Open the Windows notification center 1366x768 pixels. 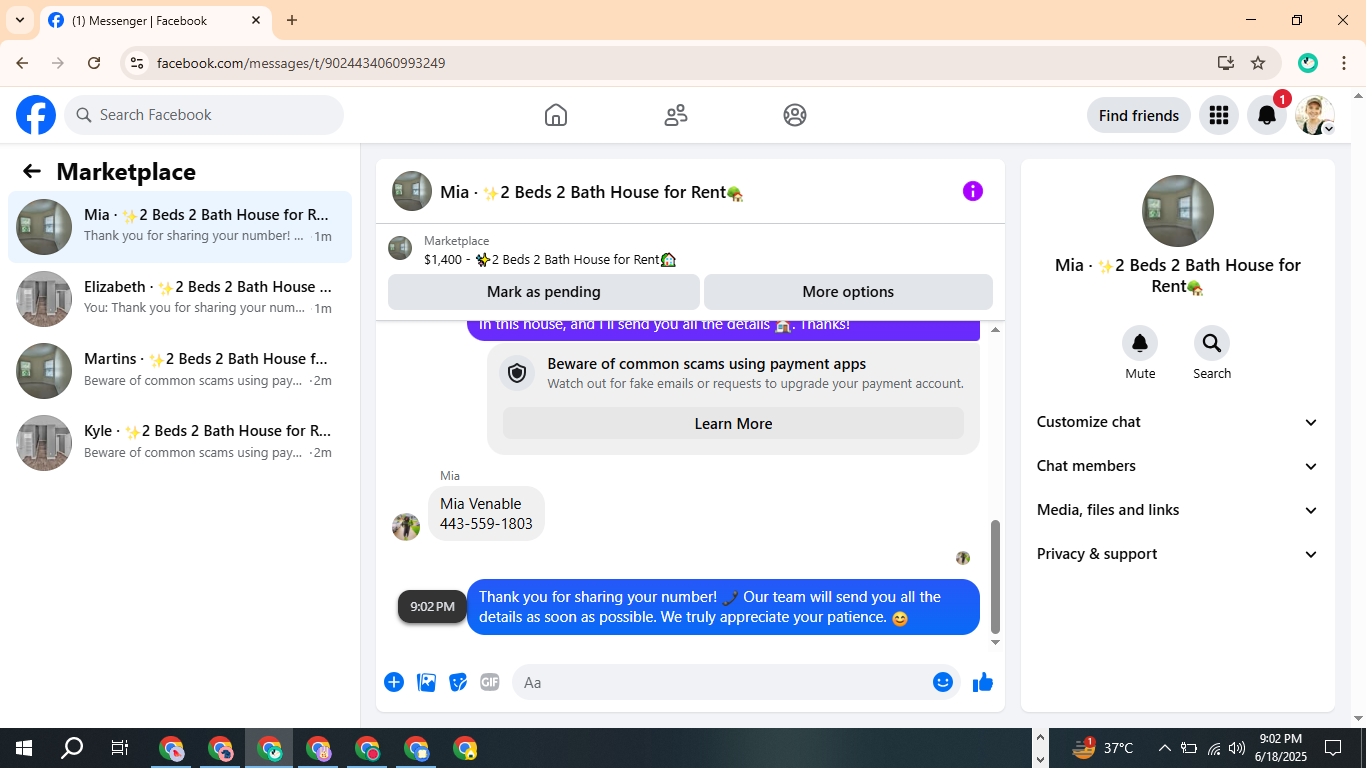click(1333, 748)
